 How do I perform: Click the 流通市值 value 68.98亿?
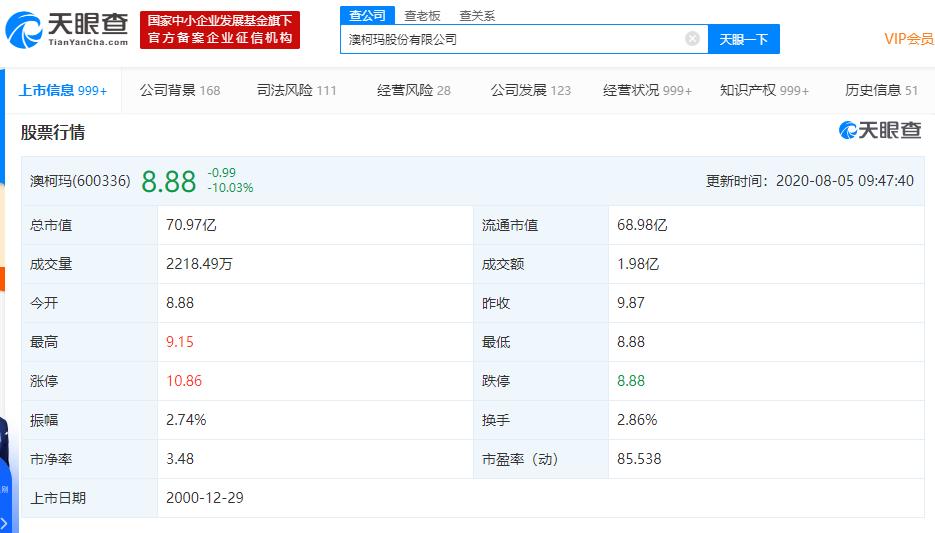642,225
